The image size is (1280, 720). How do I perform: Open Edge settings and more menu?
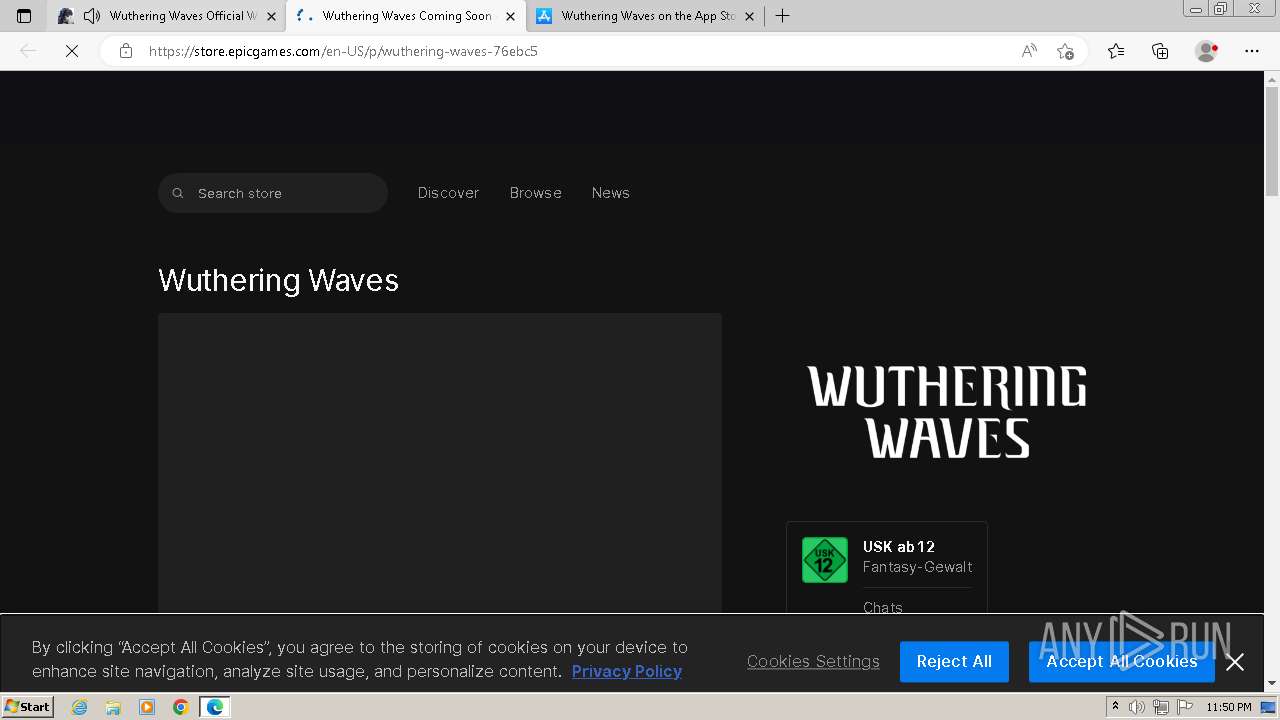[1252, 51]
